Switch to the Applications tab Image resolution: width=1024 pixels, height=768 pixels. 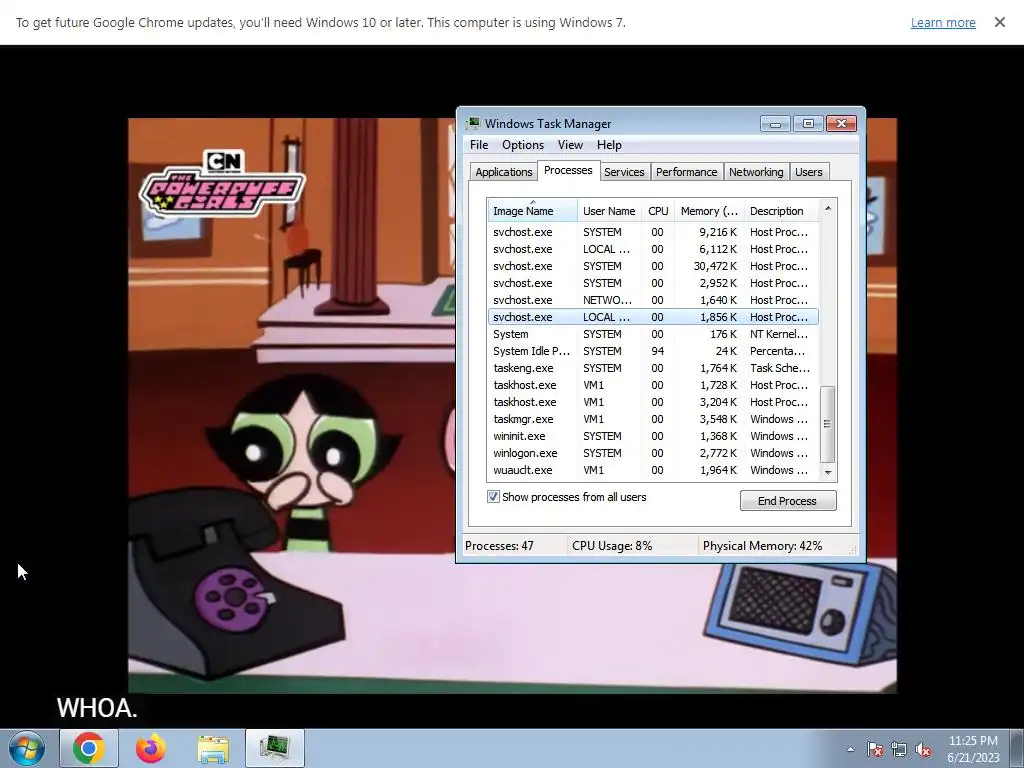tap(504, 172)
